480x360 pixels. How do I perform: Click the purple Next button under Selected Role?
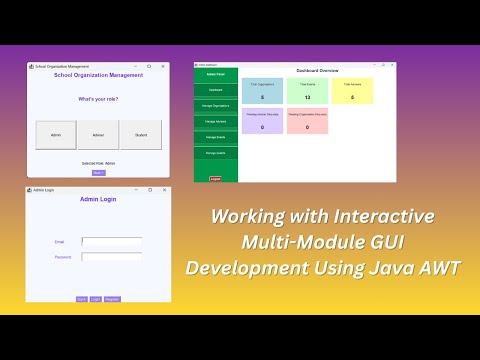[x=99, y=173]
